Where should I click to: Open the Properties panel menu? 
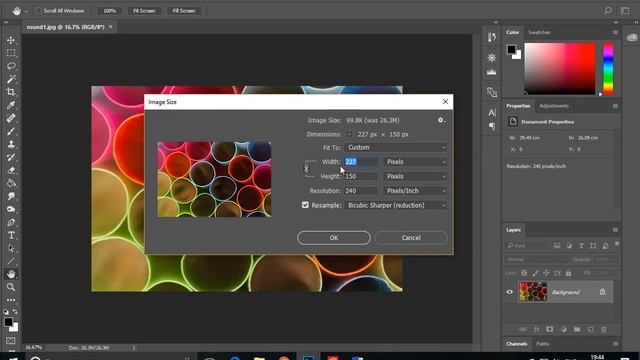pos(615,106)
